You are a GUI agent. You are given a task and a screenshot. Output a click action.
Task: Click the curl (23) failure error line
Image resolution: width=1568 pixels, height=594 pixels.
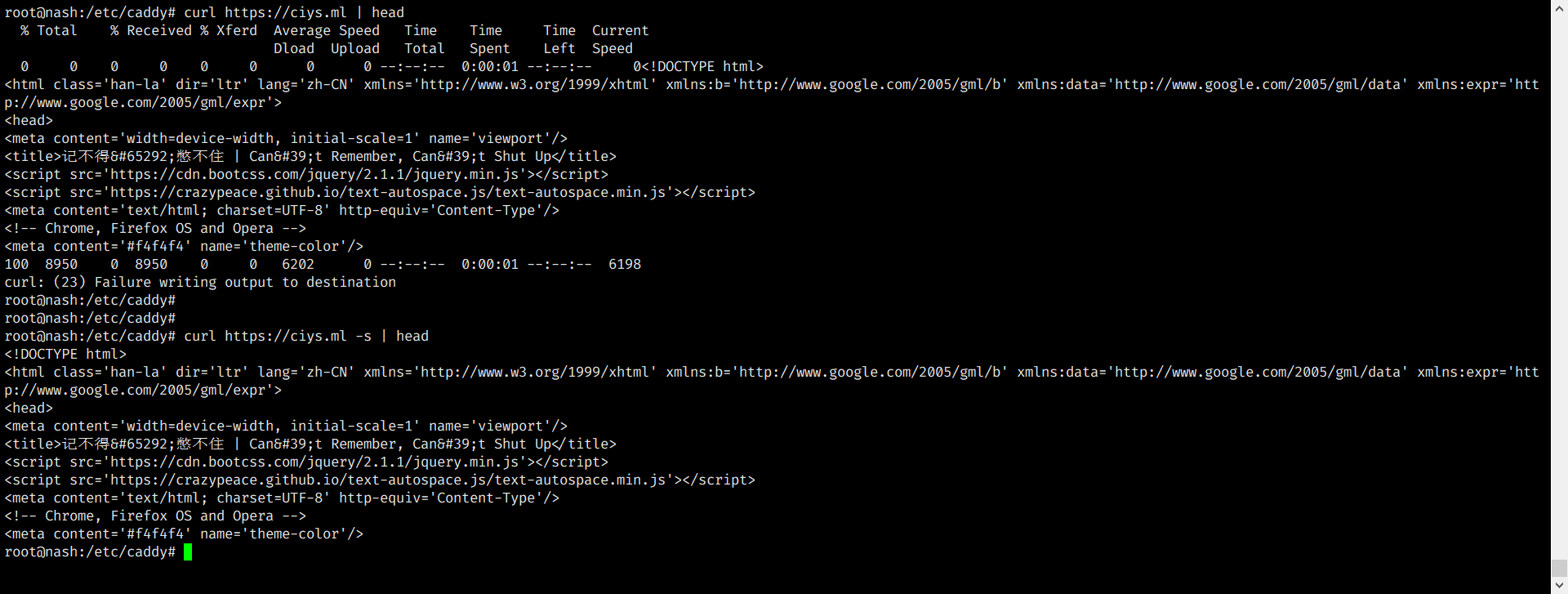[200, 282]
